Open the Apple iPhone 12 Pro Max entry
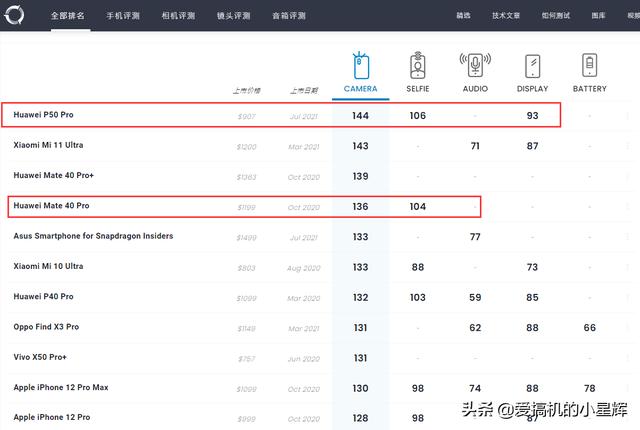The image size is (640, 430). [x=61, y=387]
